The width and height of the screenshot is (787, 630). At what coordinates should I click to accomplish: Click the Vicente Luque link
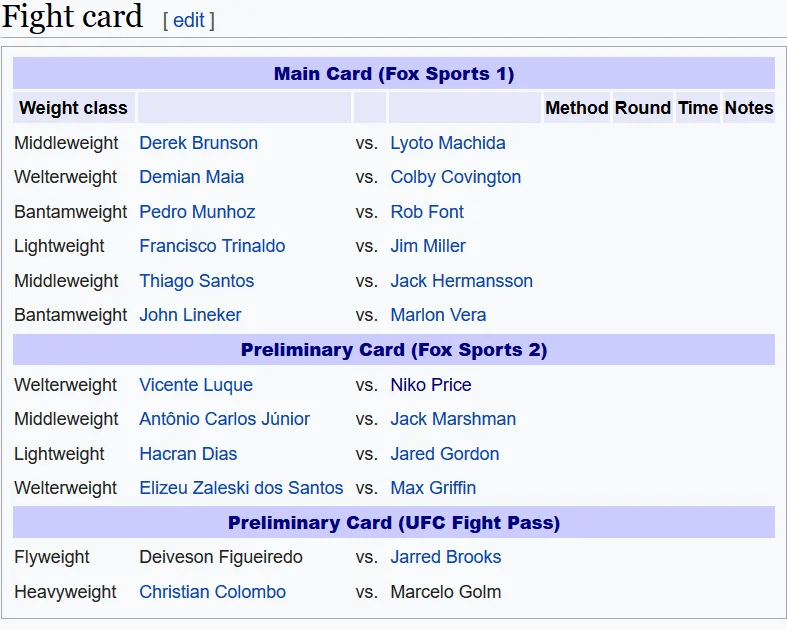click(196, 385)
